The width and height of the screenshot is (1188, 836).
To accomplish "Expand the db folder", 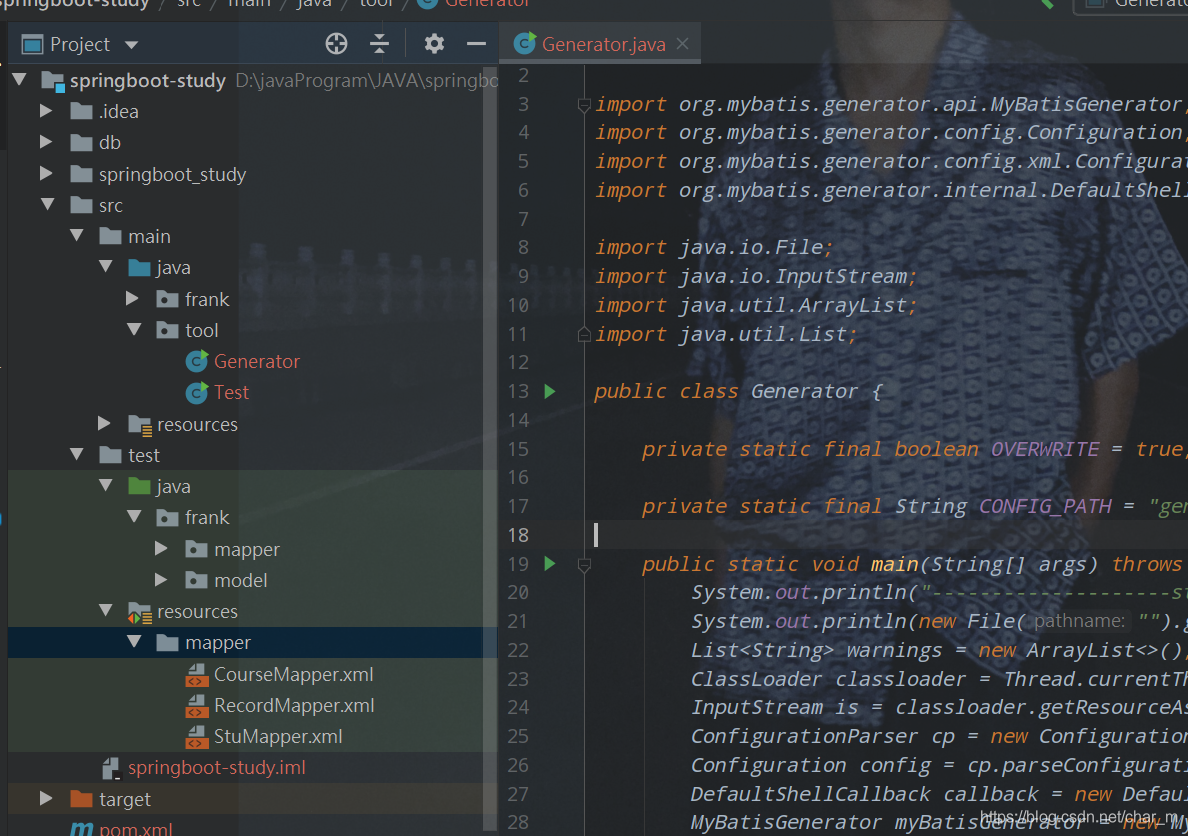I will 46,142.
